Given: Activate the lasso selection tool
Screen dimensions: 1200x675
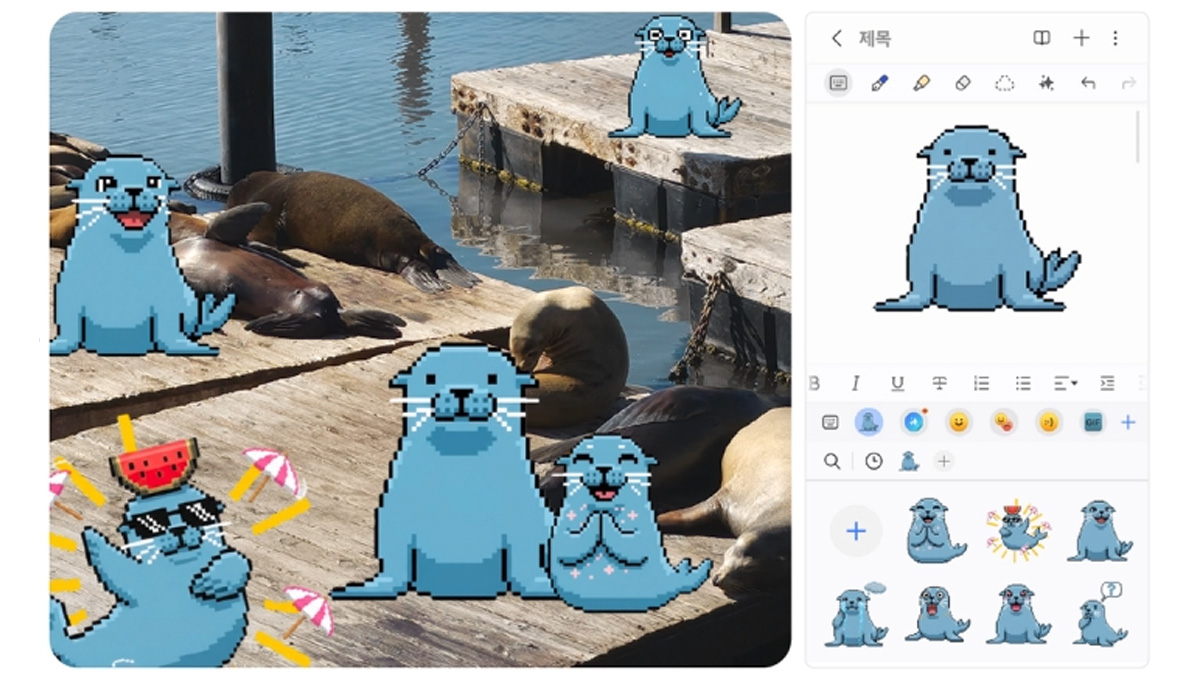Looking at the screenshot, I should coord(1004,83).
